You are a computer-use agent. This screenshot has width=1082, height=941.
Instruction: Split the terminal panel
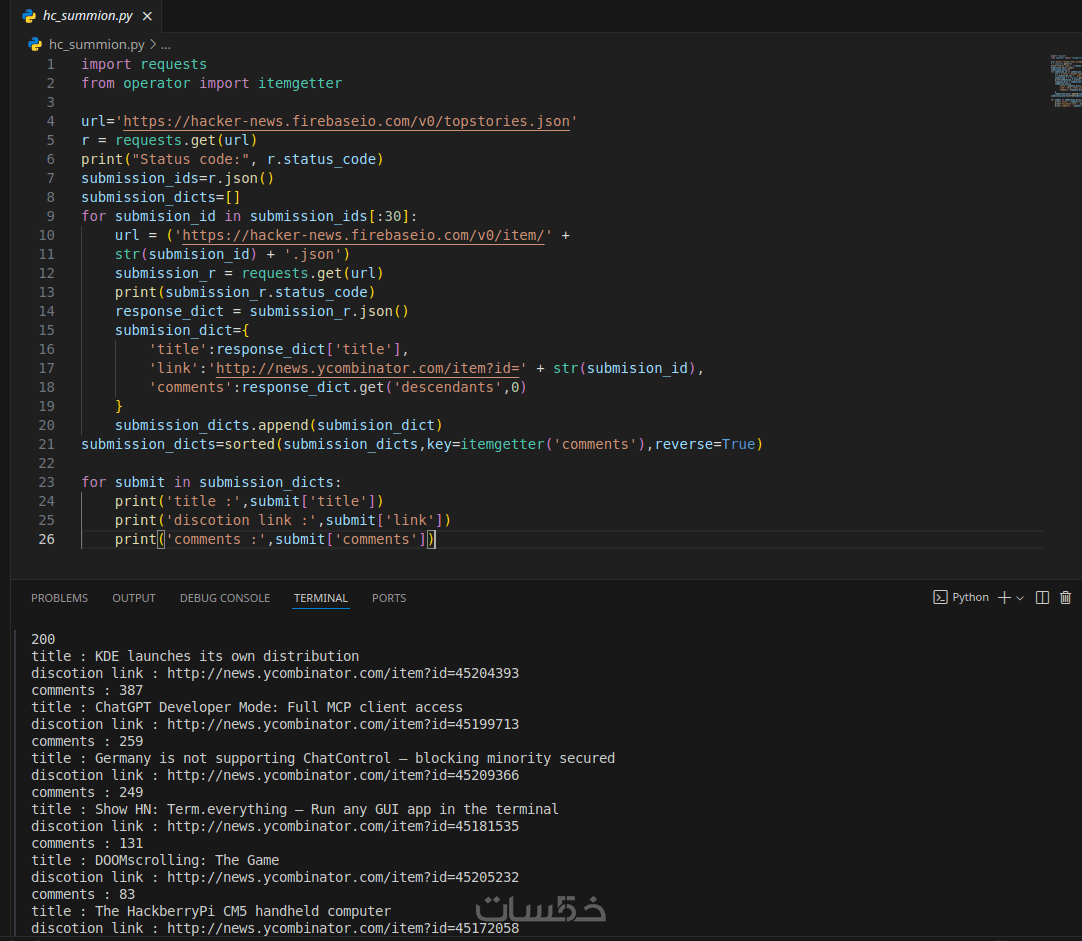point(1043,597)
